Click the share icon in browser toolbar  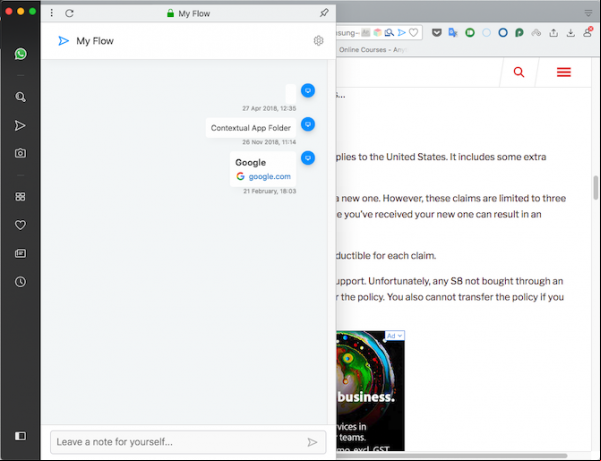553,33
